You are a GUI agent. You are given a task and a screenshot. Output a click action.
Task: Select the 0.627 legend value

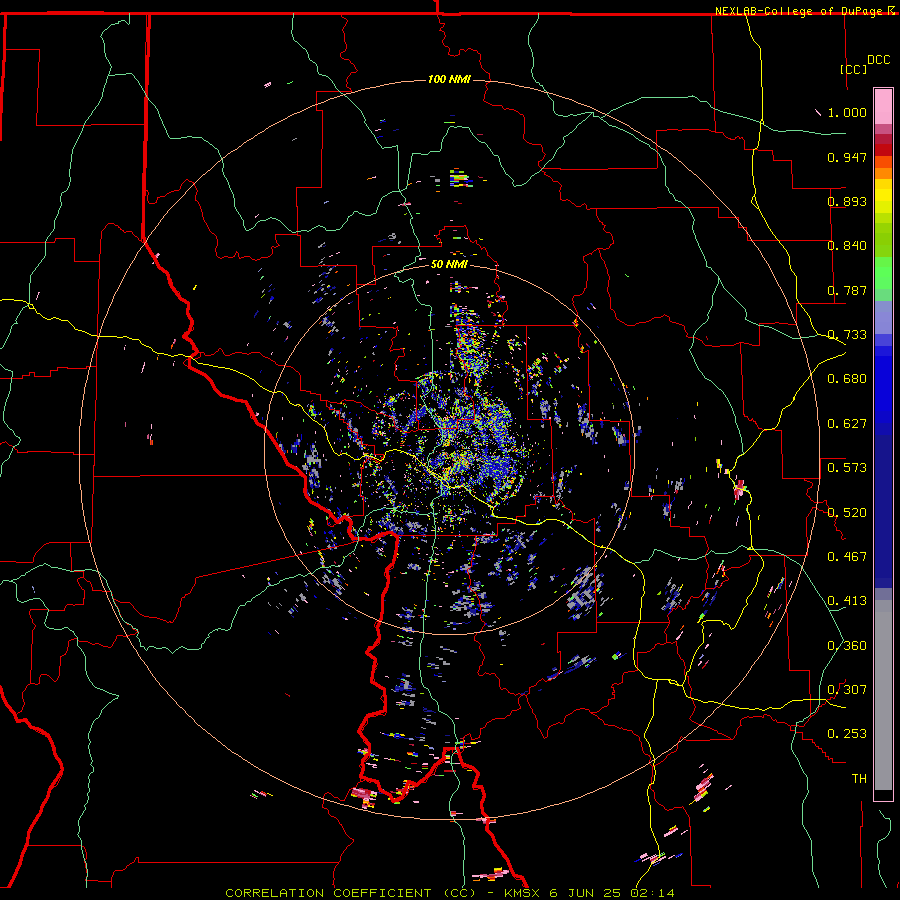(847, 424)
